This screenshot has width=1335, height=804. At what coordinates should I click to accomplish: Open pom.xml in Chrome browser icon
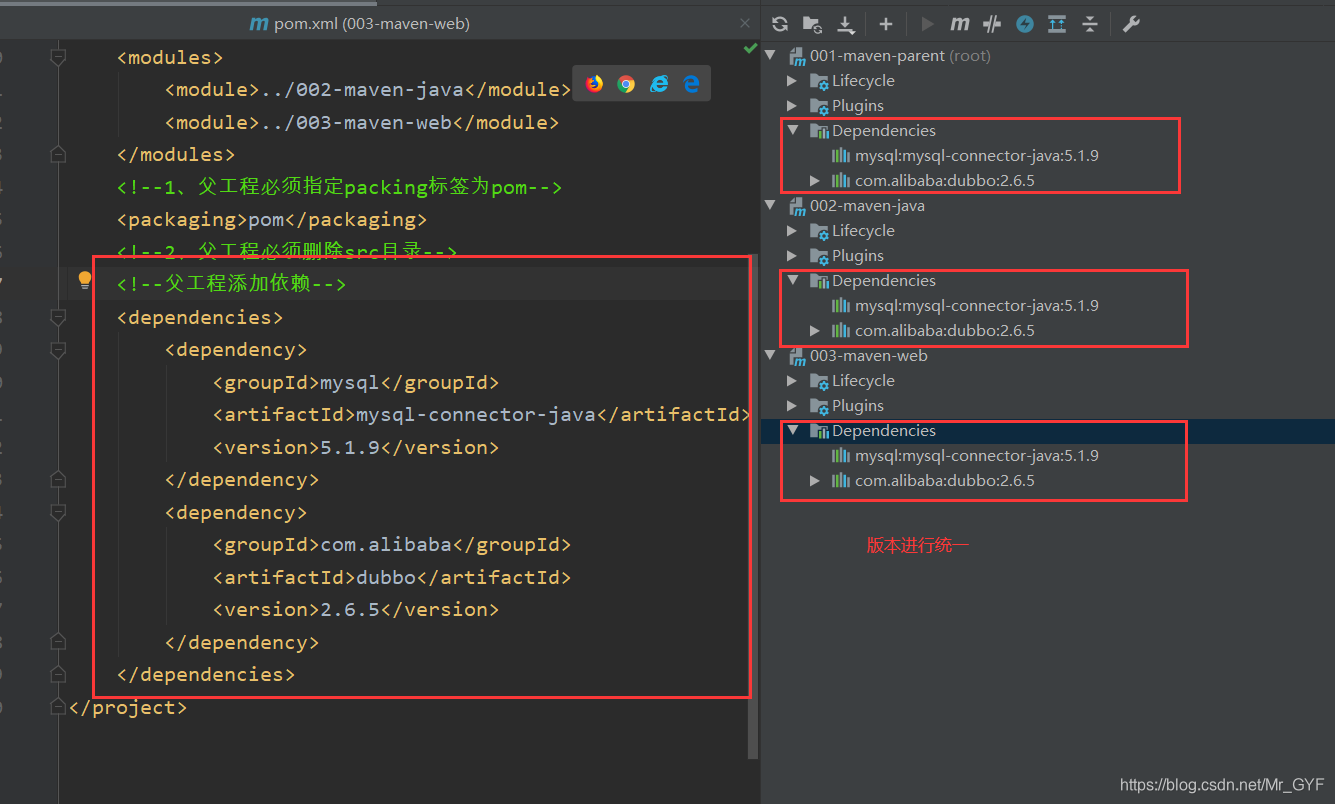pos(626,84)
